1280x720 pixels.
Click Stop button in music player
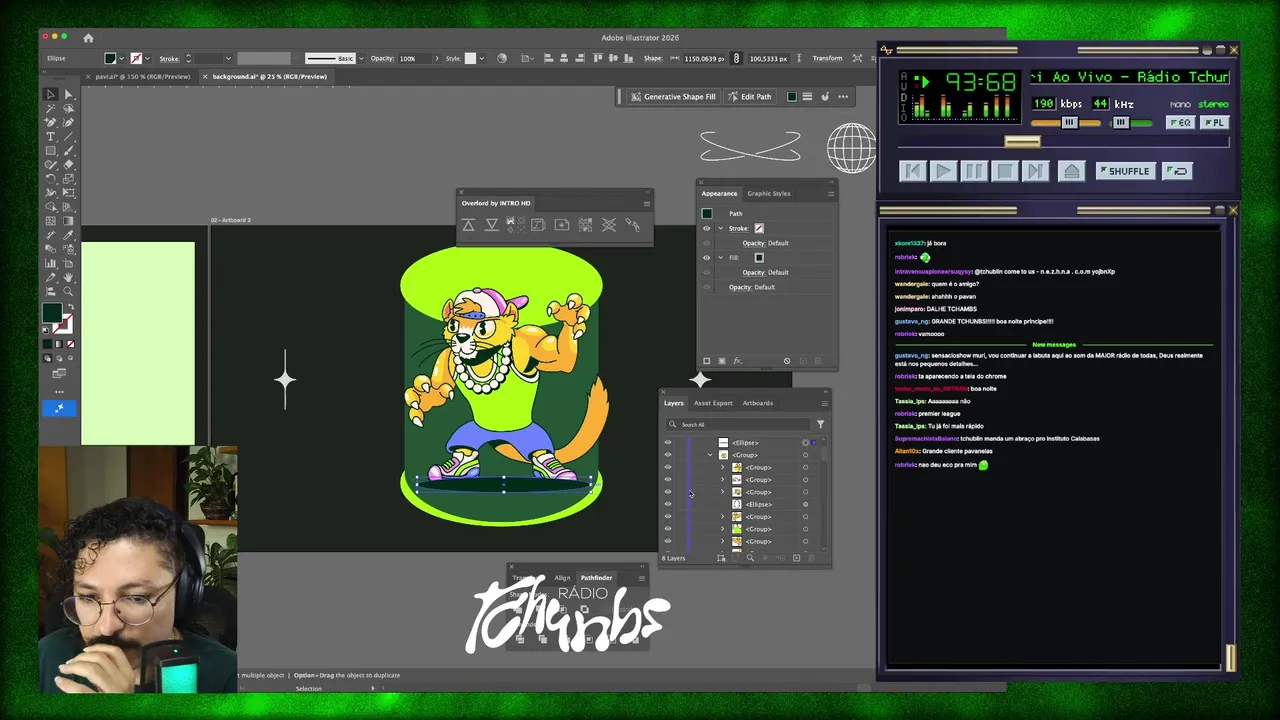pos(1005,171)
